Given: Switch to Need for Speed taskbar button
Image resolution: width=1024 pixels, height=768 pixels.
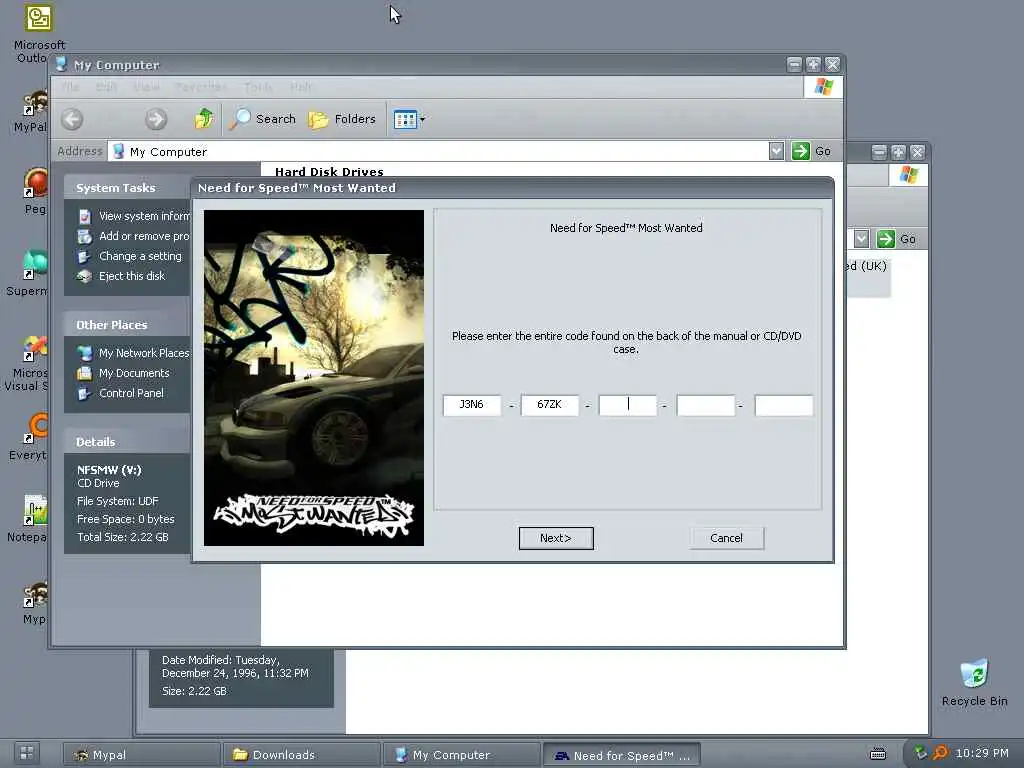Looking at the screenshot, I should click(621, 755).
